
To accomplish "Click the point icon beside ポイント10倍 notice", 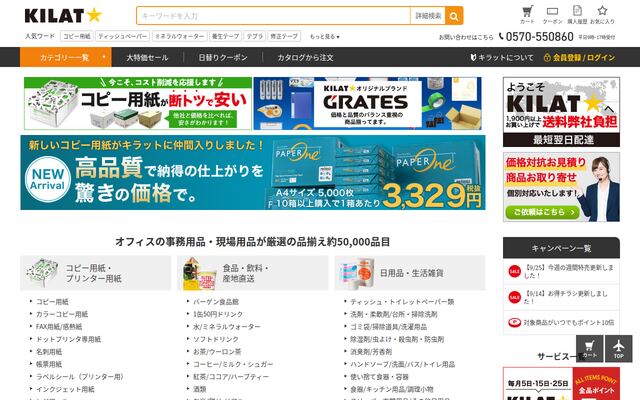I will (514, 322).
